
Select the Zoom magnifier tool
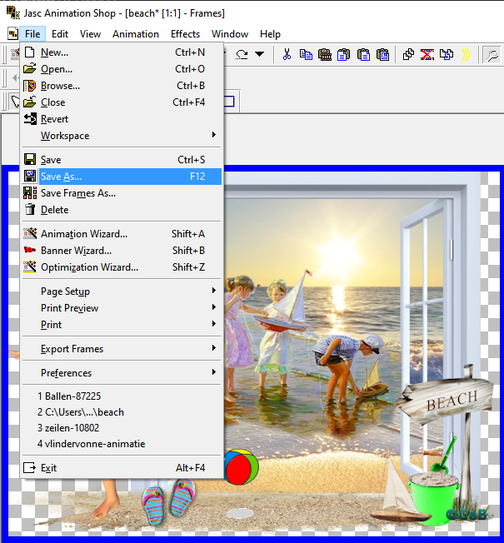[492, 54]
